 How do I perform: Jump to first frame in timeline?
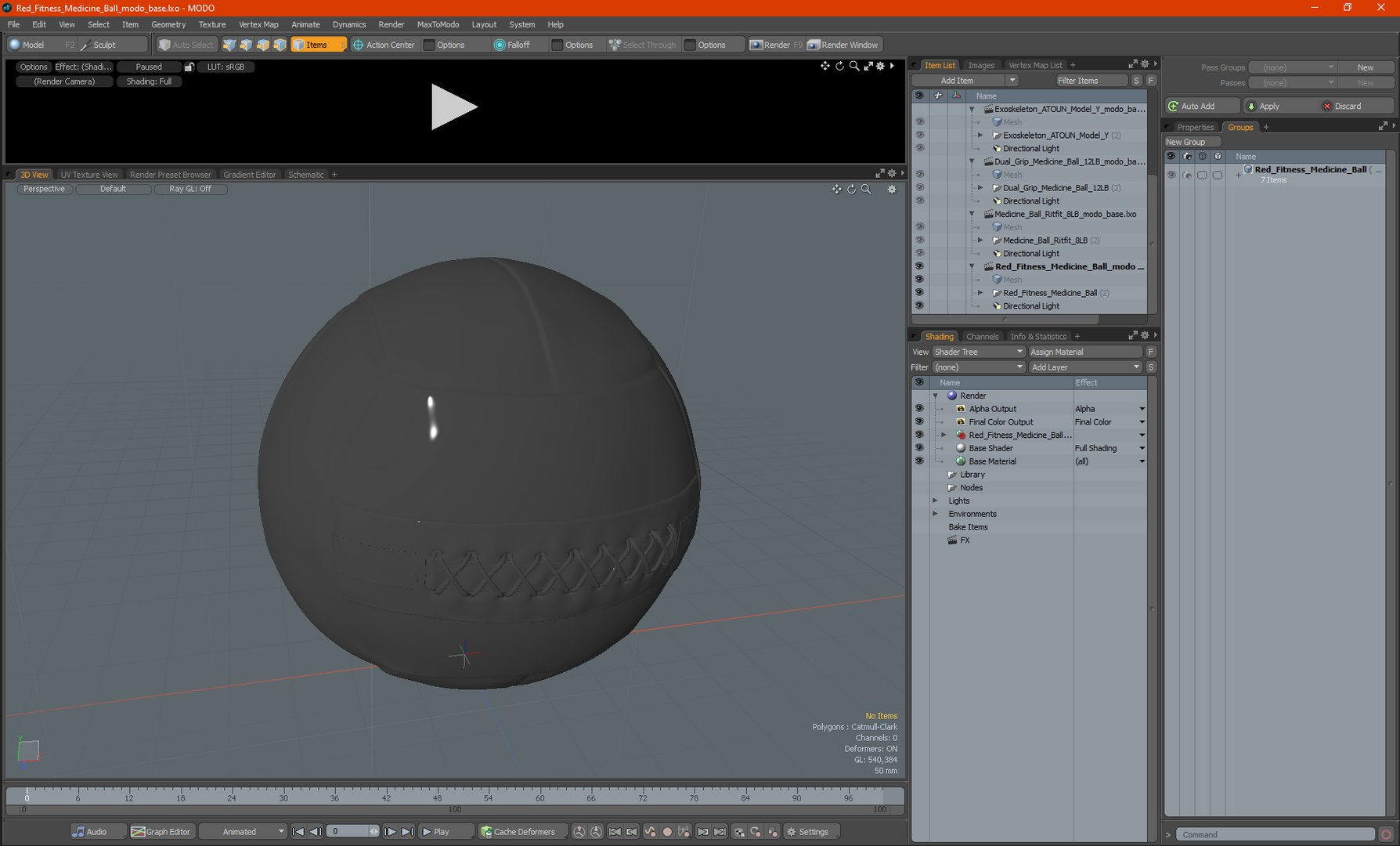click(298, 832)
